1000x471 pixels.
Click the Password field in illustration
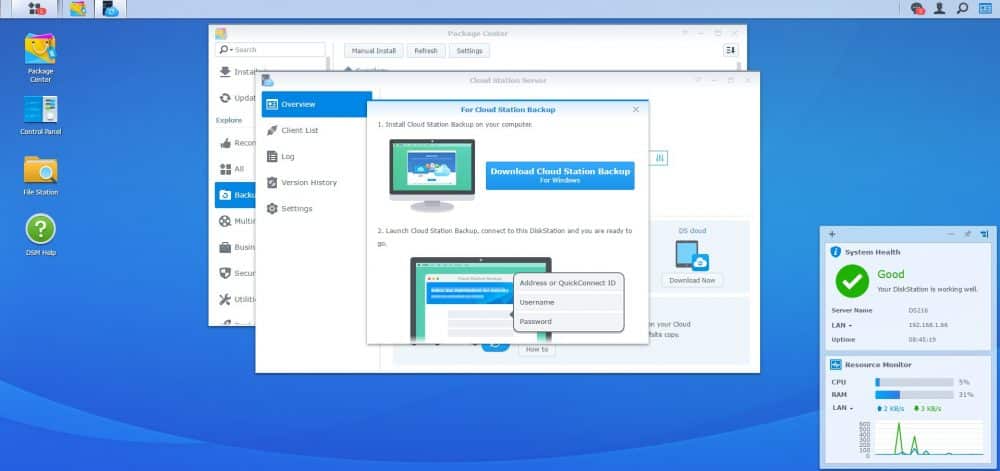click(568, 321)
